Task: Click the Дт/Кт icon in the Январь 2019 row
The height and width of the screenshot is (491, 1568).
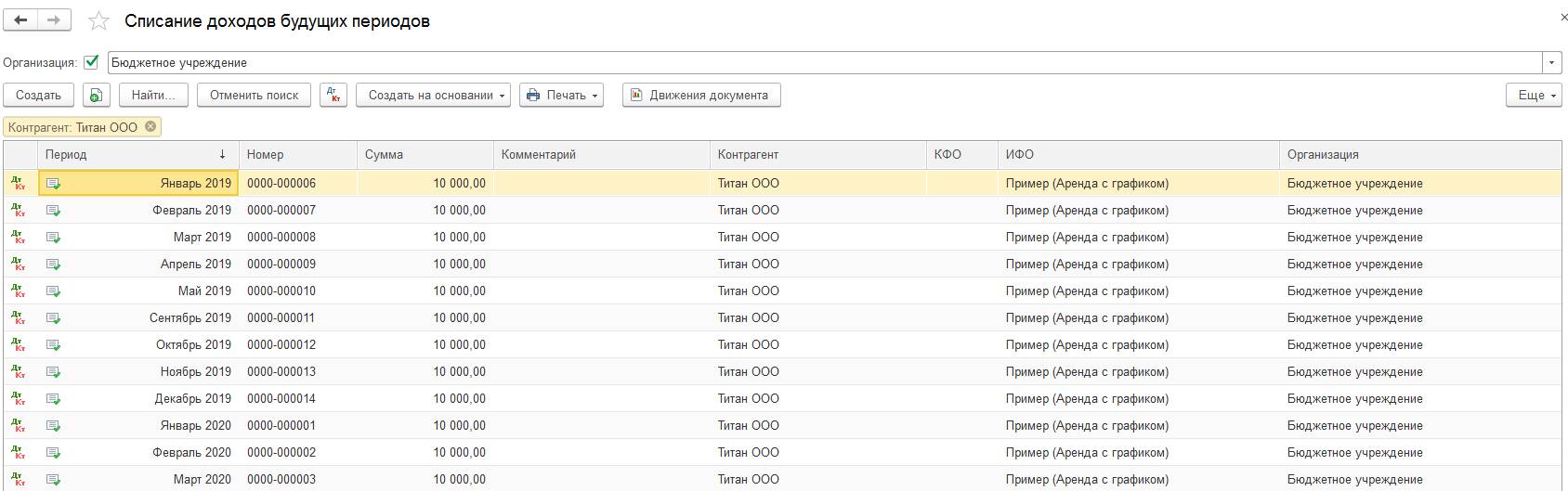Action: pos(19,184)
